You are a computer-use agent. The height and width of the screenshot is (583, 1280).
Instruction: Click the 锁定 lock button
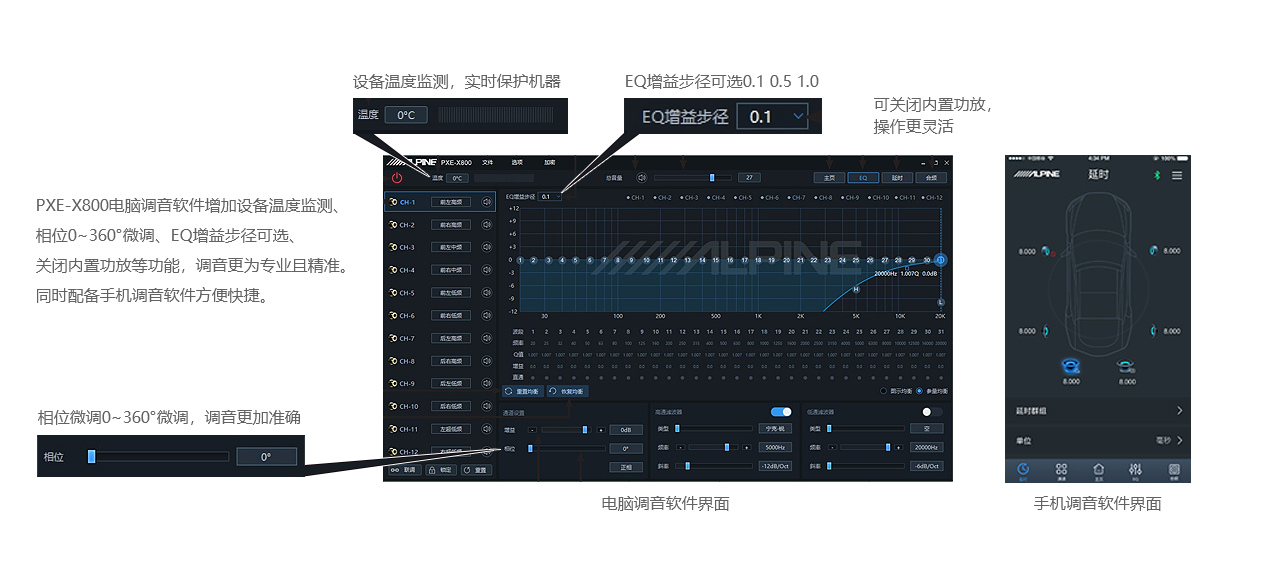pos(441,469)
